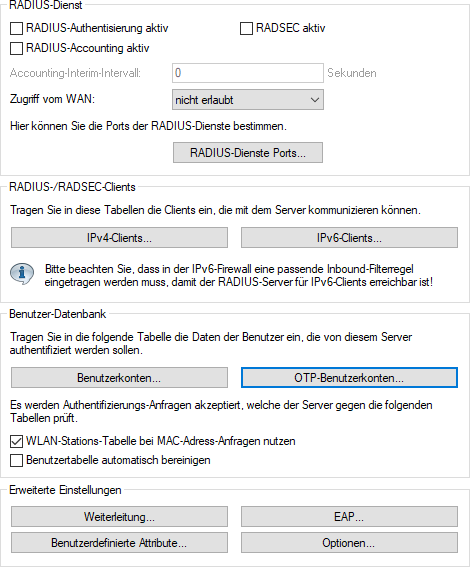Click the blue info bubble icon
470x567 pixels.
[22, 273]
